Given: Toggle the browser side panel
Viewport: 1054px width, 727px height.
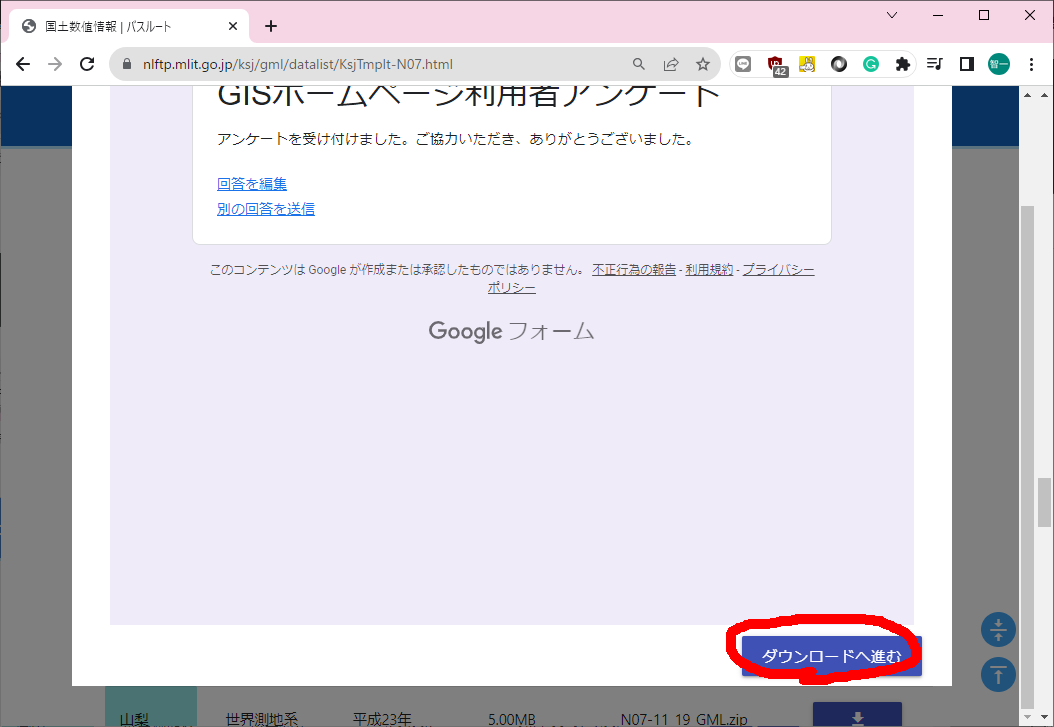Looking at the screenshot, I should 966,64.
